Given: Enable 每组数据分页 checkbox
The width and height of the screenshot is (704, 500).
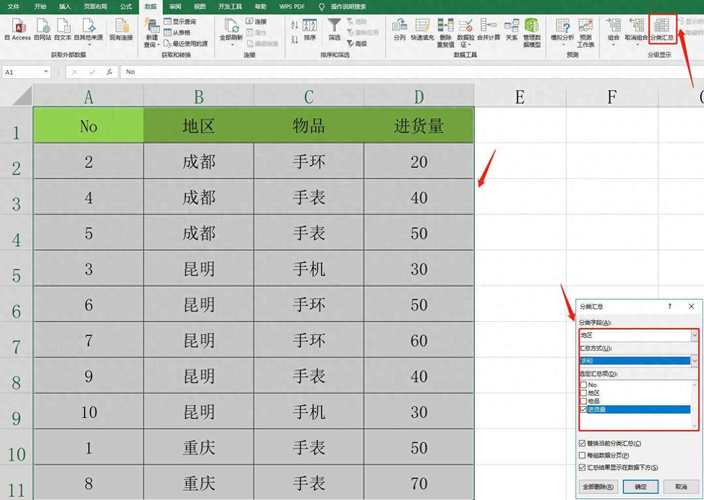Looking at the screenshot, I should coord(584,455).
